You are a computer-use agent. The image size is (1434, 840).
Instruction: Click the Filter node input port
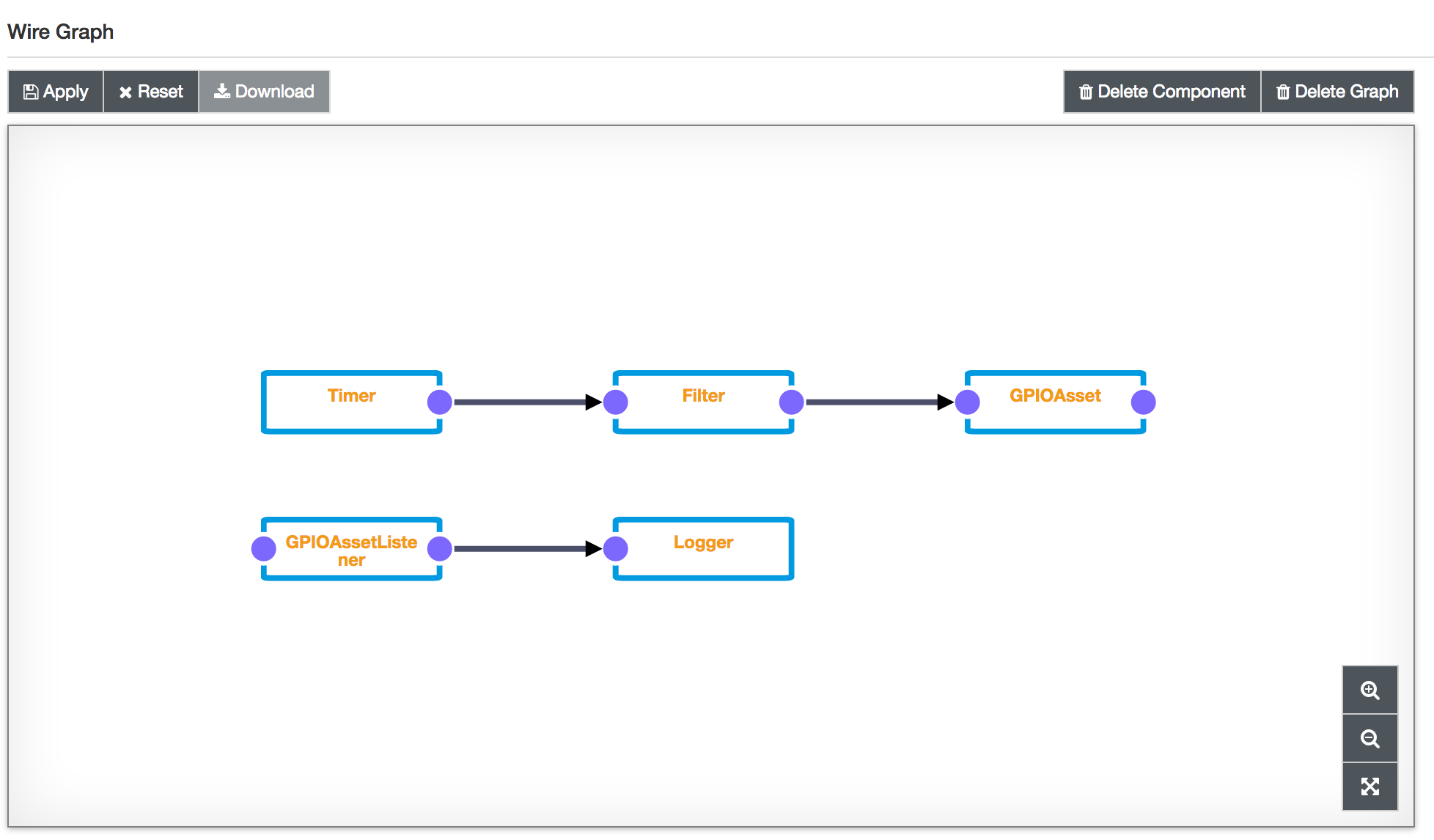click(x=615, y=402)
